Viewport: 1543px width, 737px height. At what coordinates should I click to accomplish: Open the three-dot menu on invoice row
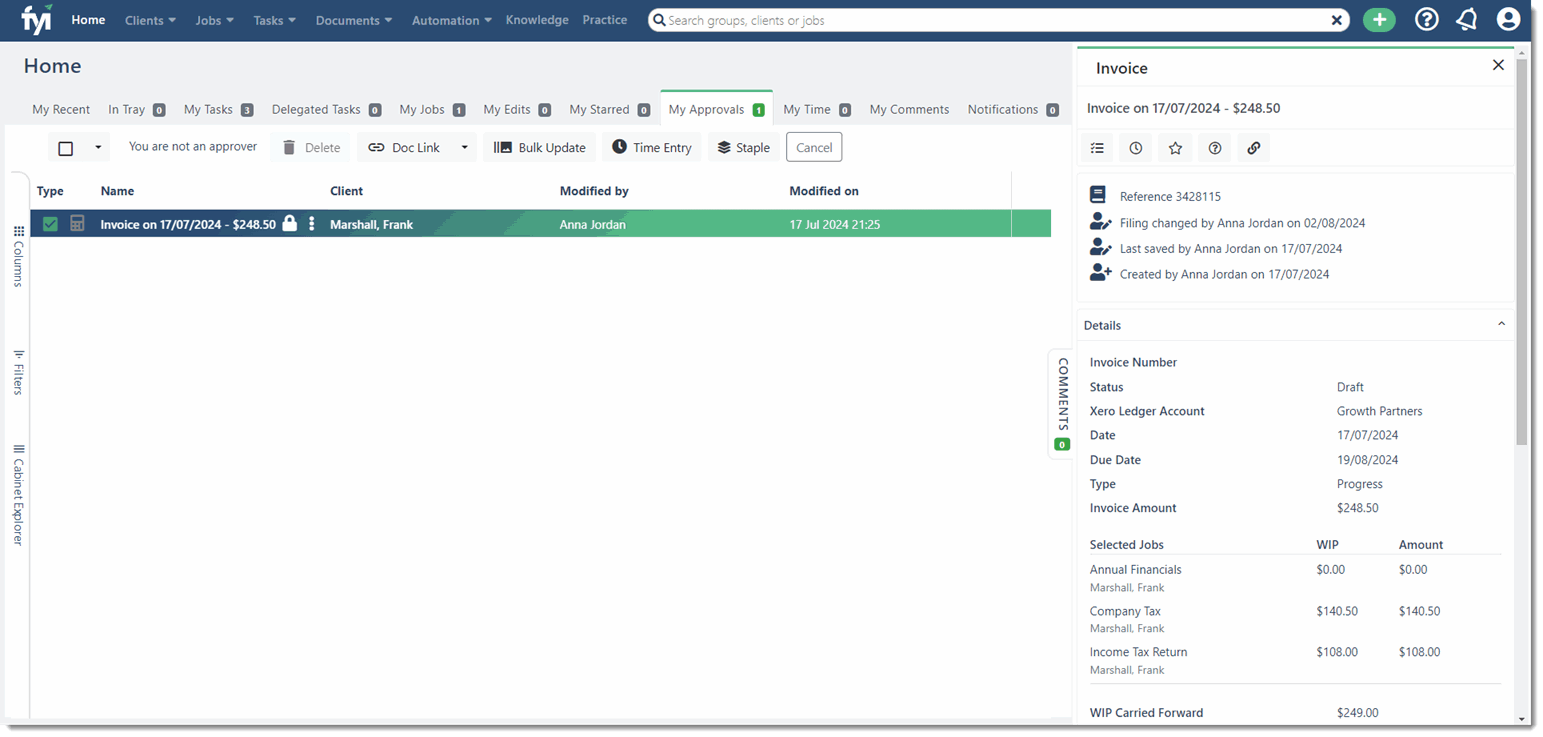pyautogui.click(x=312, y=224)
